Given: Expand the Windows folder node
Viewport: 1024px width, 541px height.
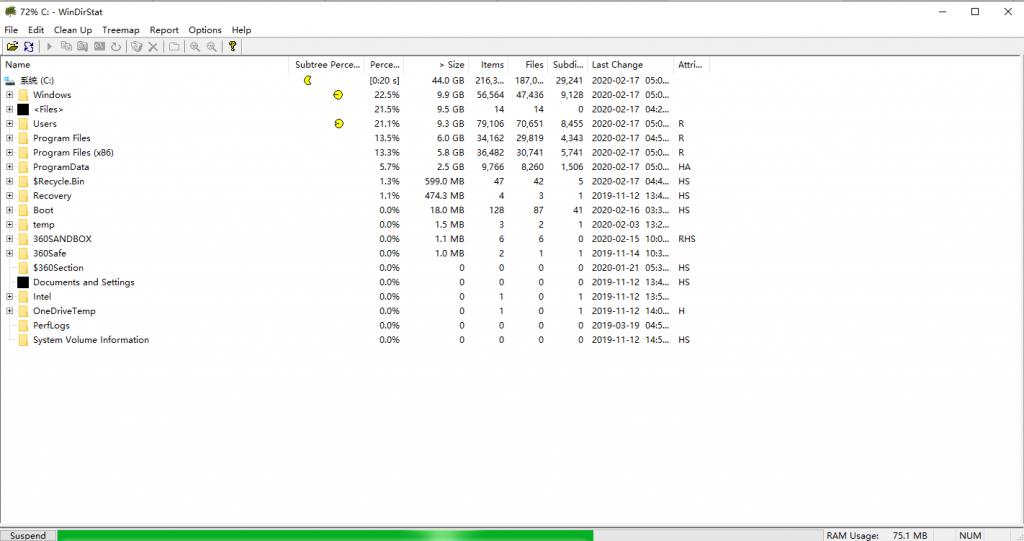Looking at the screenshot, I should (10, 95).
